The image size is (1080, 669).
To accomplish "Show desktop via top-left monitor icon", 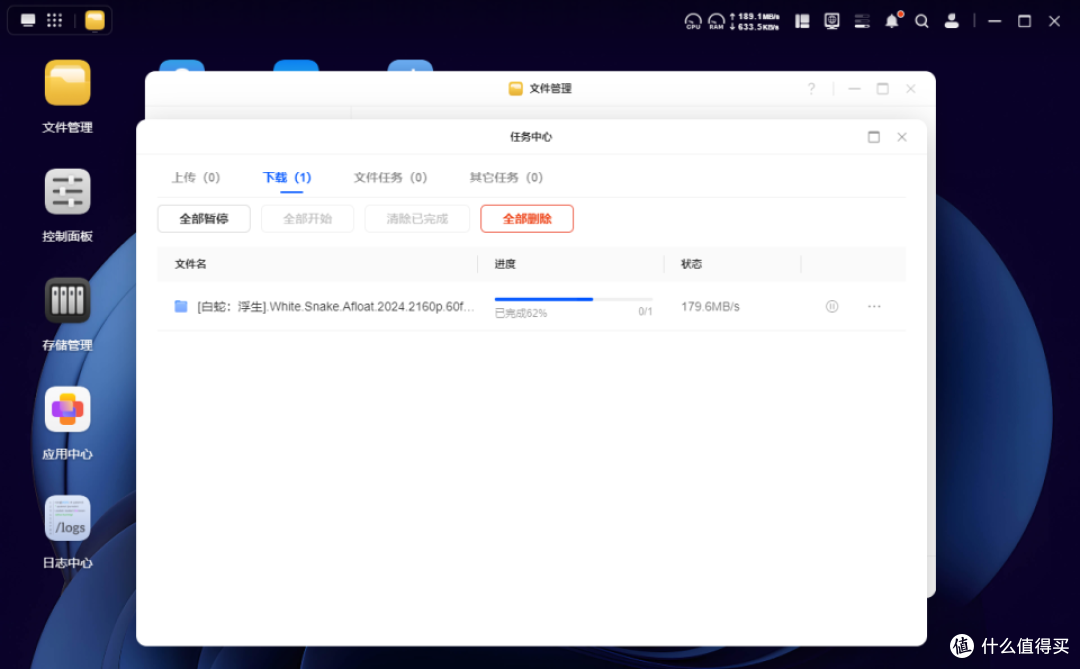I will tap(28, 20).
